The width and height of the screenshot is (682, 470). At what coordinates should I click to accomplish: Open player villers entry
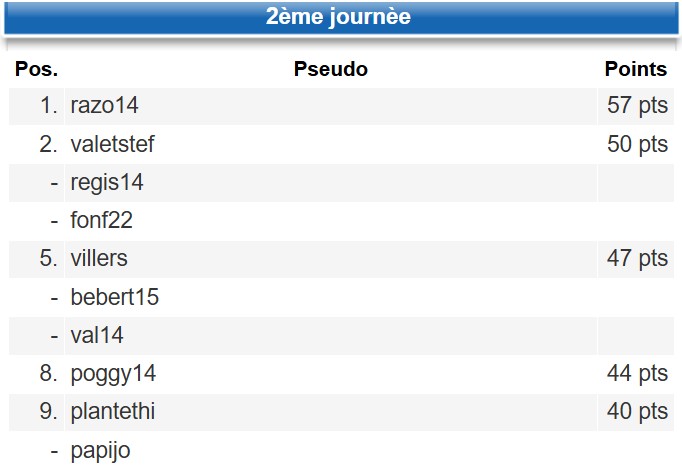click(x=99, y=258)
